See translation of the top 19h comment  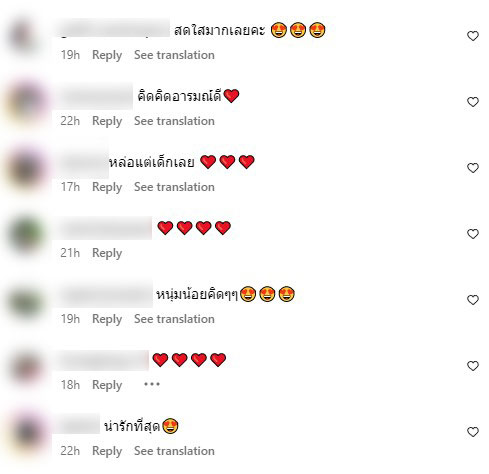pos(174,55)
